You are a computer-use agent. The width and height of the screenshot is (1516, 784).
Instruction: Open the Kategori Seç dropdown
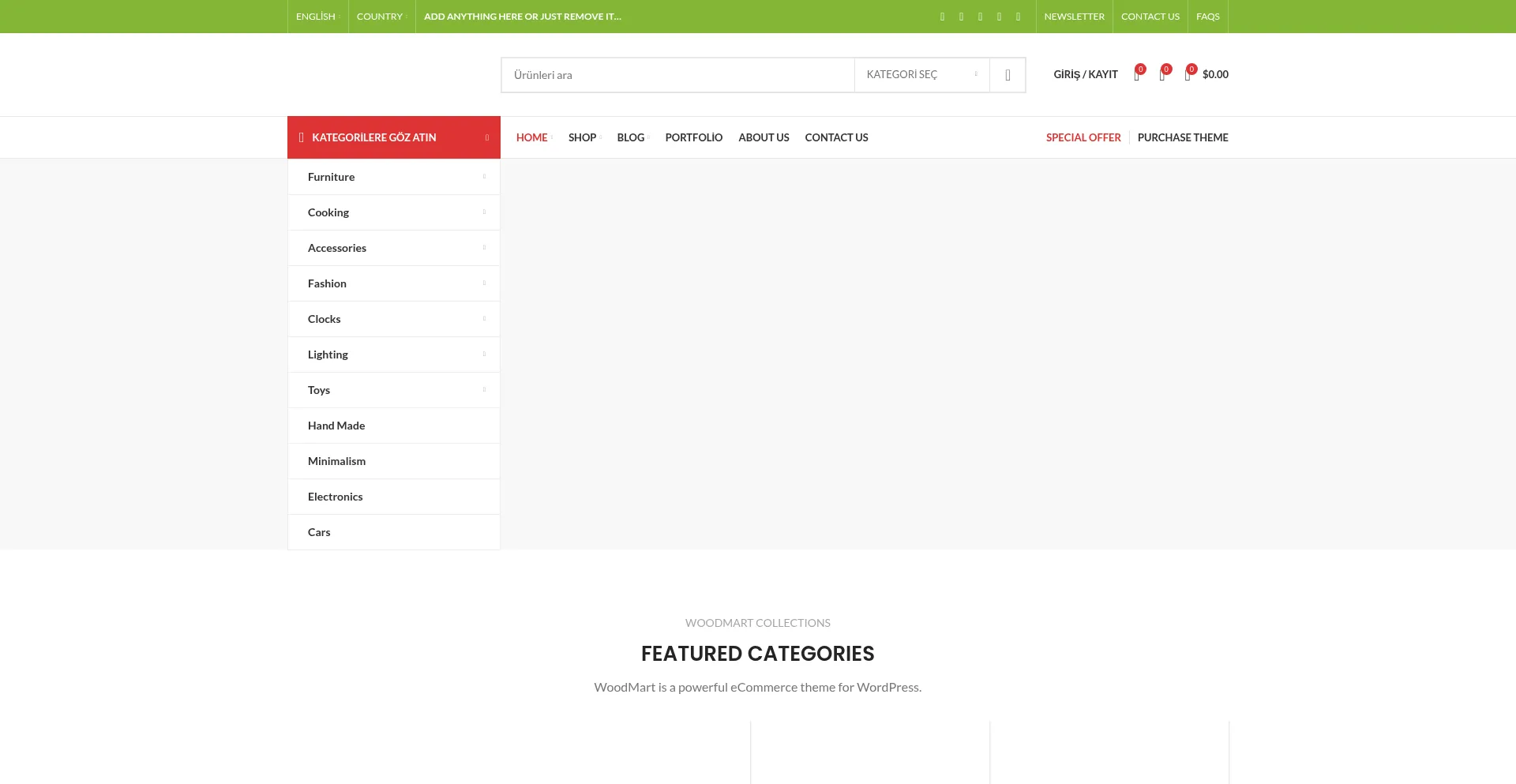click(921, 75)
